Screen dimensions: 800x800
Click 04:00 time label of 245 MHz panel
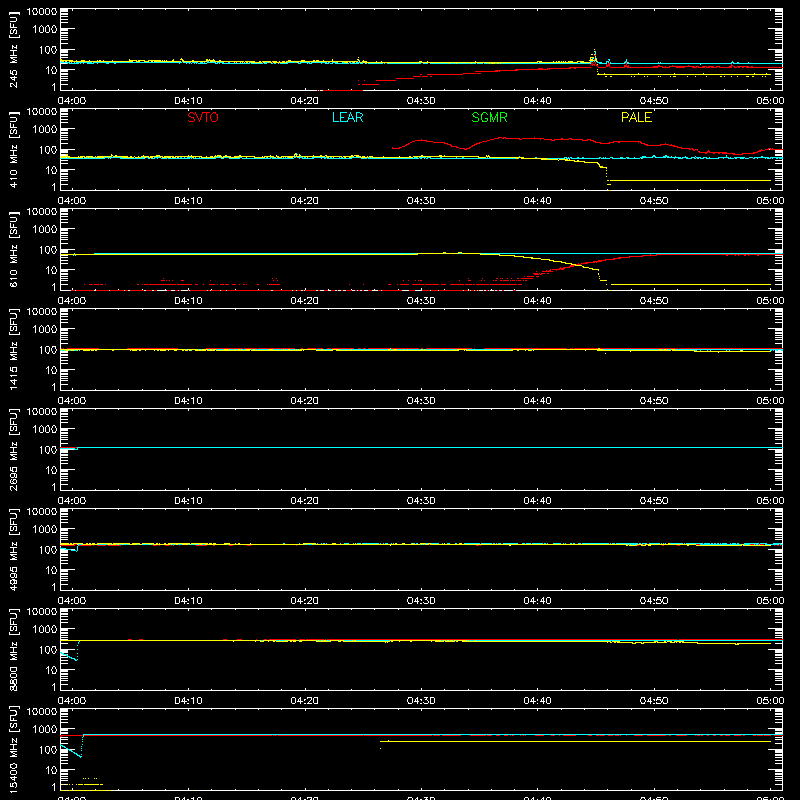coord(72,101)
